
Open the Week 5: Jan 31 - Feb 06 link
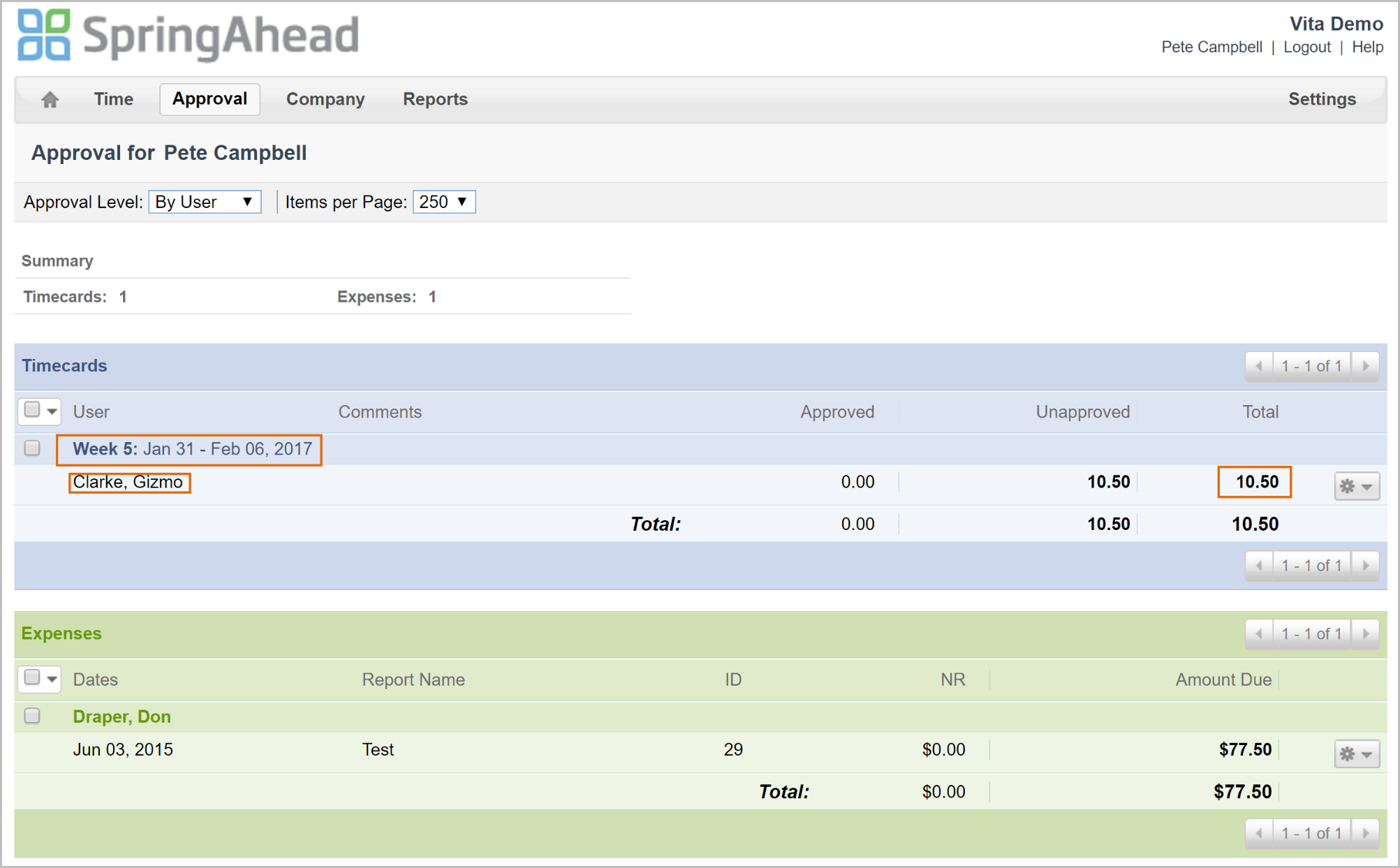click(x=192, y=449)
